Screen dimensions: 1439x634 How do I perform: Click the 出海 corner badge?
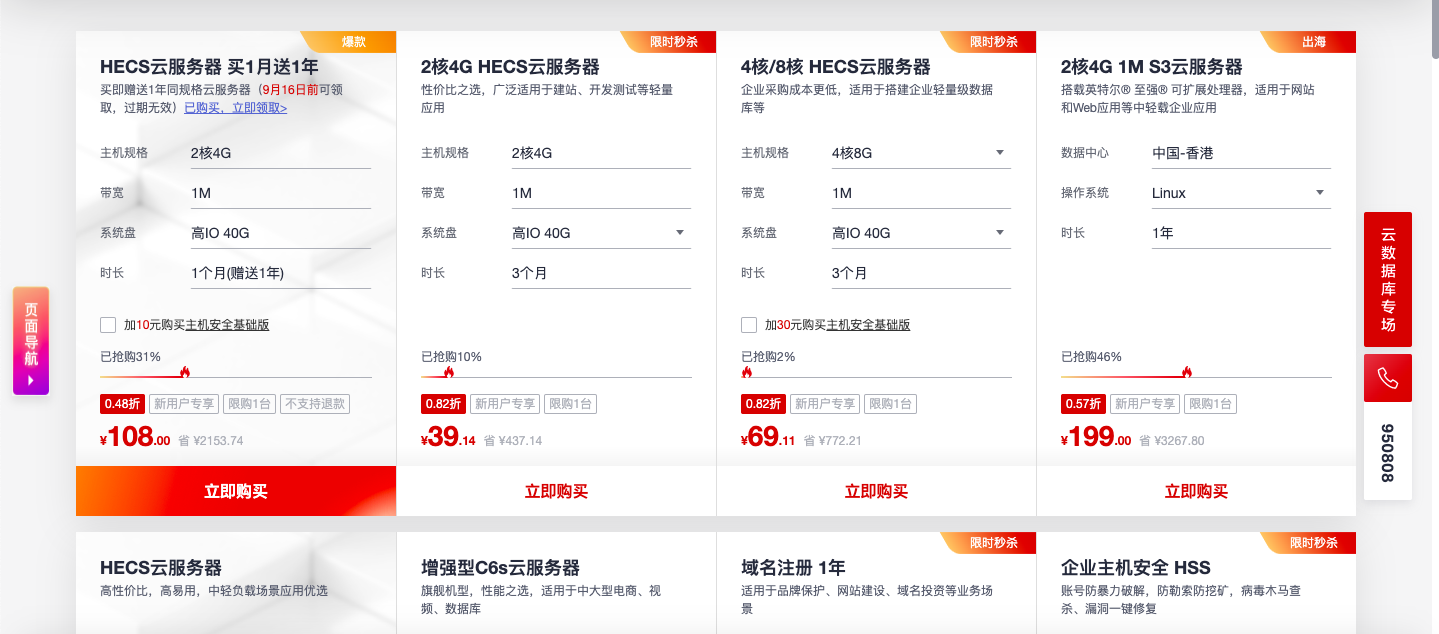1310,42
